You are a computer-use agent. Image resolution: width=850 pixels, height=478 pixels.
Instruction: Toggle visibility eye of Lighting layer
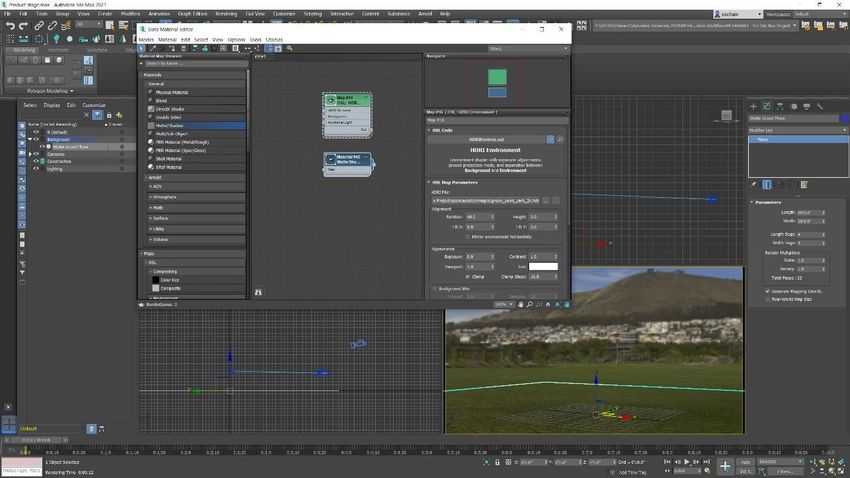36,169
